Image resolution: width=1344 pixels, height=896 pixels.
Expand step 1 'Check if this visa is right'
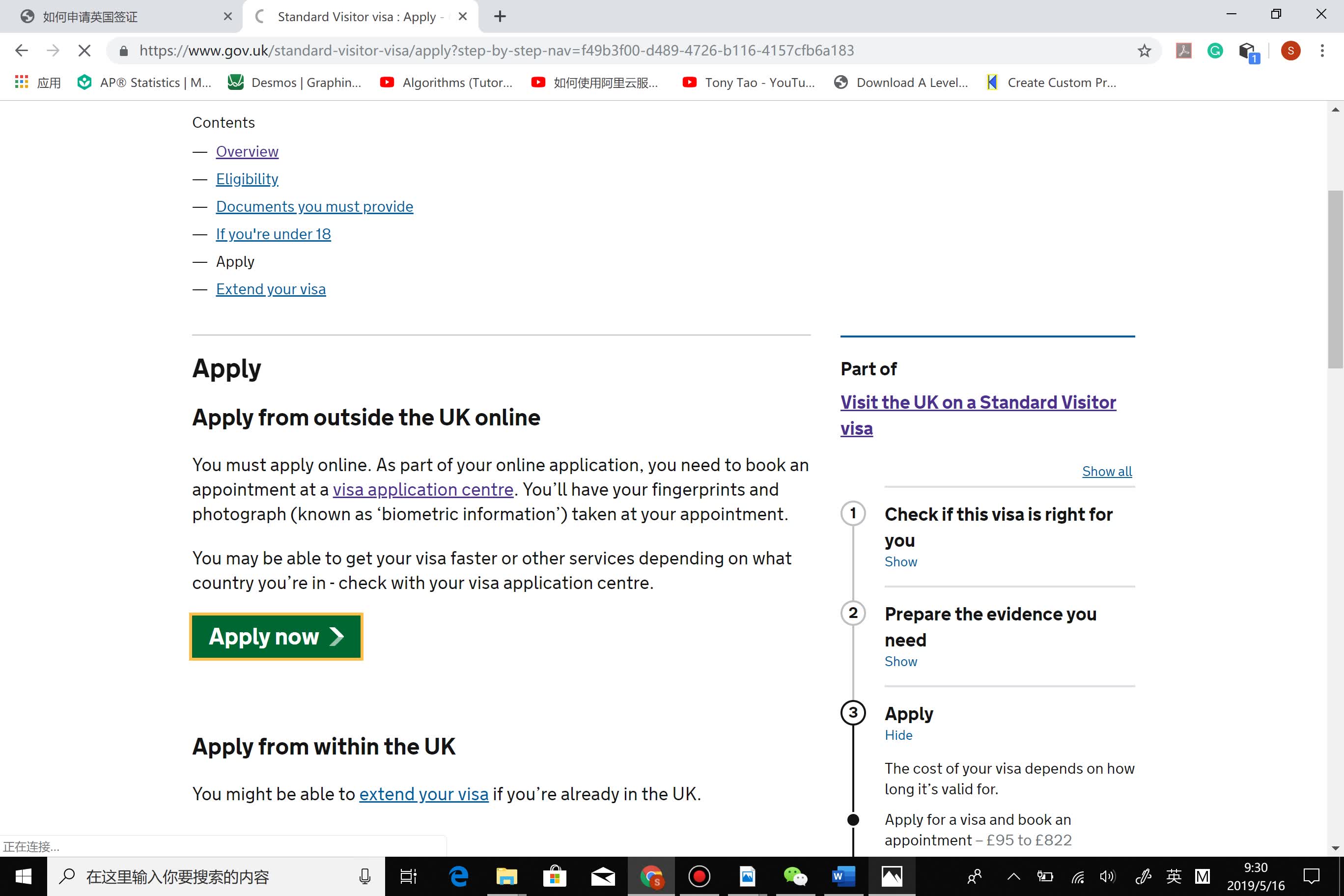[900, 561]
